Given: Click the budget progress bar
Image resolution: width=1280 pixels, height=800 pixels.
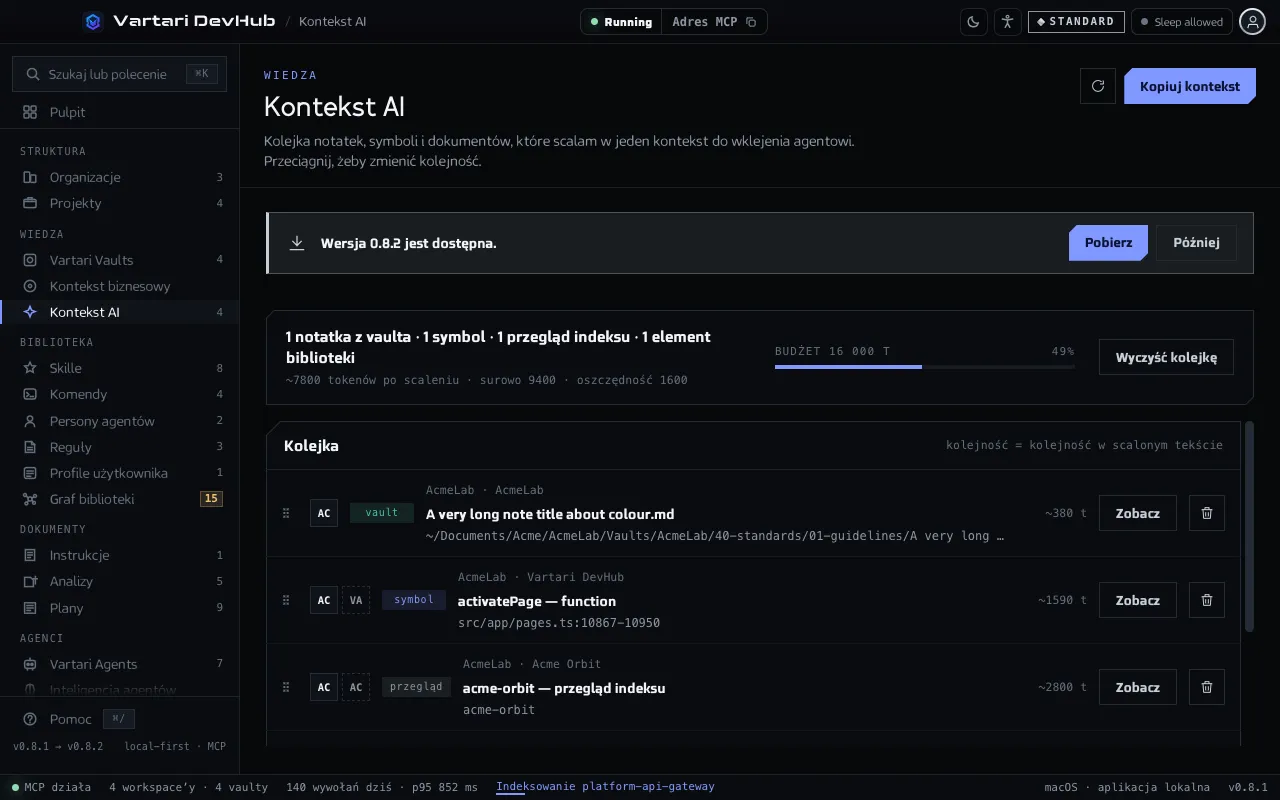Looking at the screenshot, I should pyautogui.click(x=925, y=367).
